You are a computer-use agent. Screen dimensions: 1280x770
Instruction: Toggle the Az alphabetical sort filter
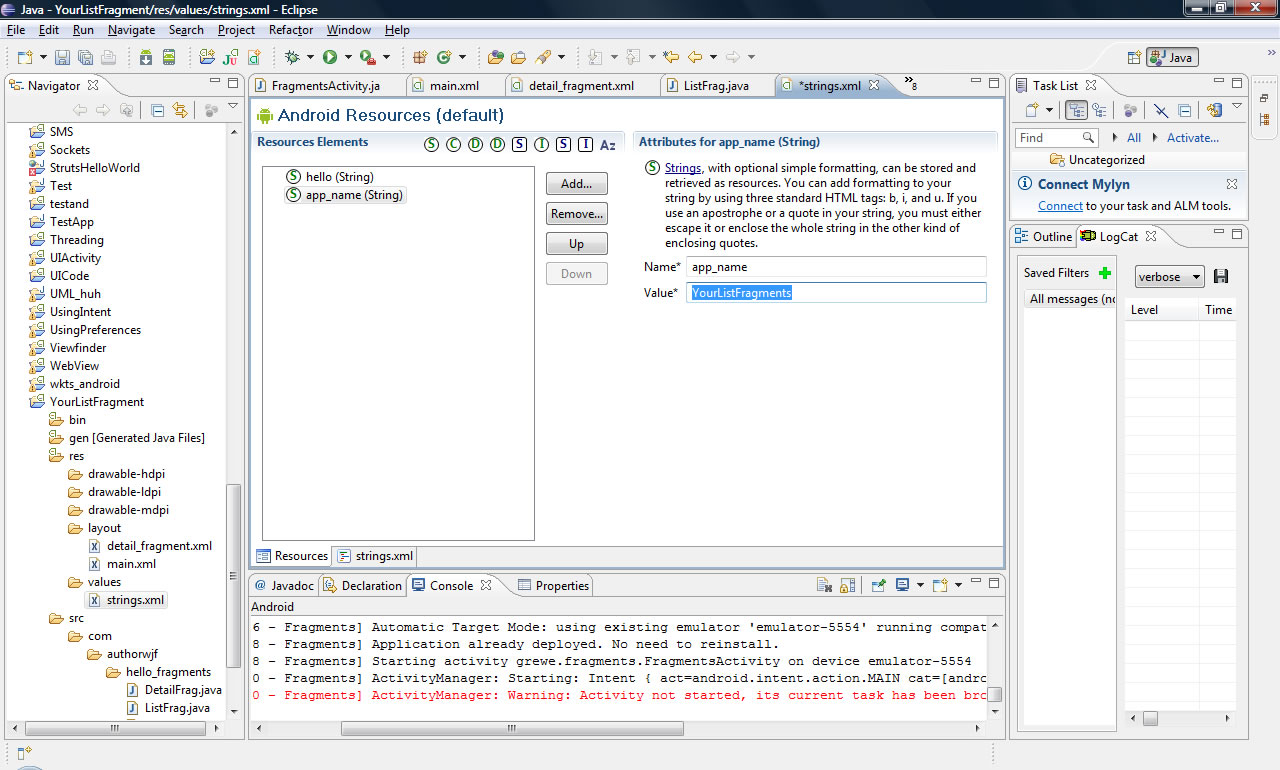point(607,145)
